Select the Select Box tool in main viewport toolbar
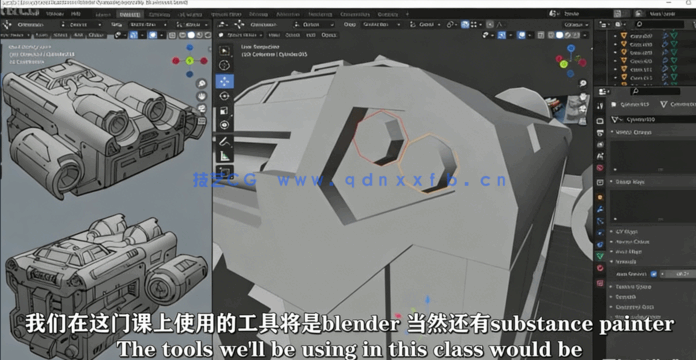Viewport: 696px width, 360px height. coord(225,51)
